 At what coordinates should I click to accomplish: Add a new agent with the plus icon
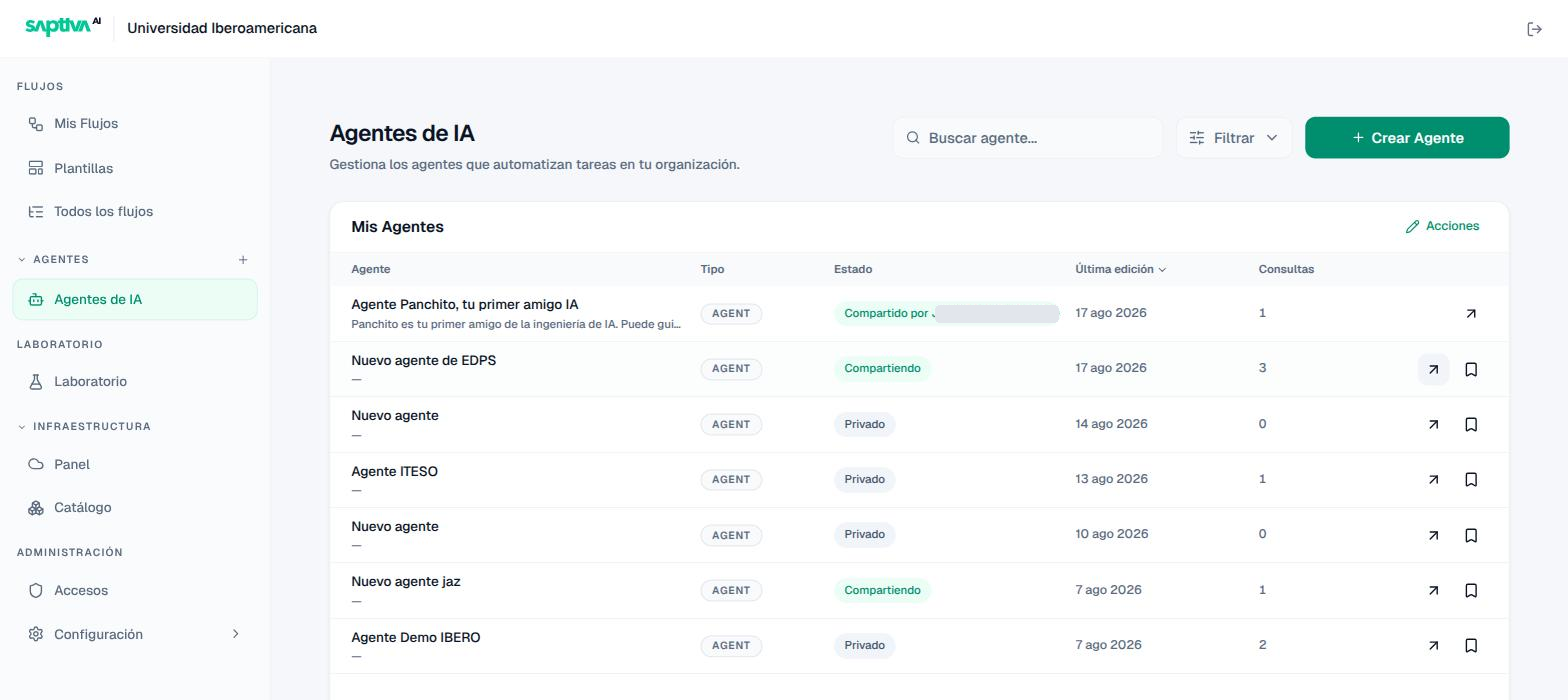point(243,260)
